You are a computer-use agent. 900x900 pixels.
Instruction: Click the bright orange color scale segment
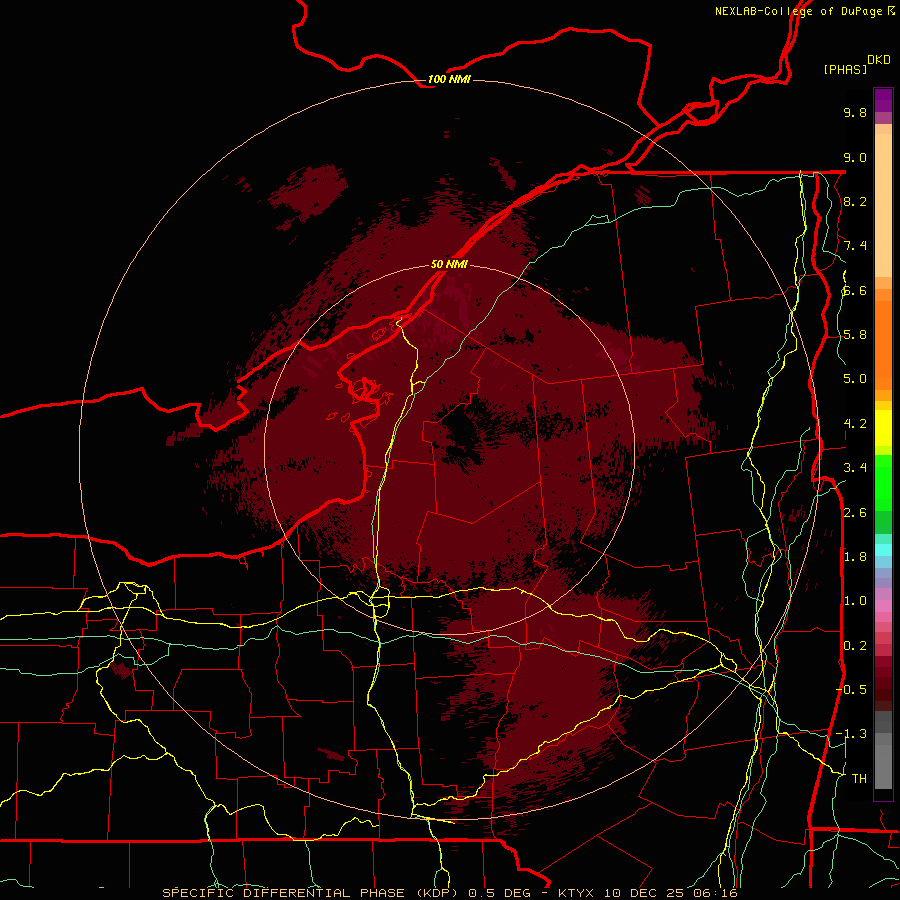coord(883,344)
